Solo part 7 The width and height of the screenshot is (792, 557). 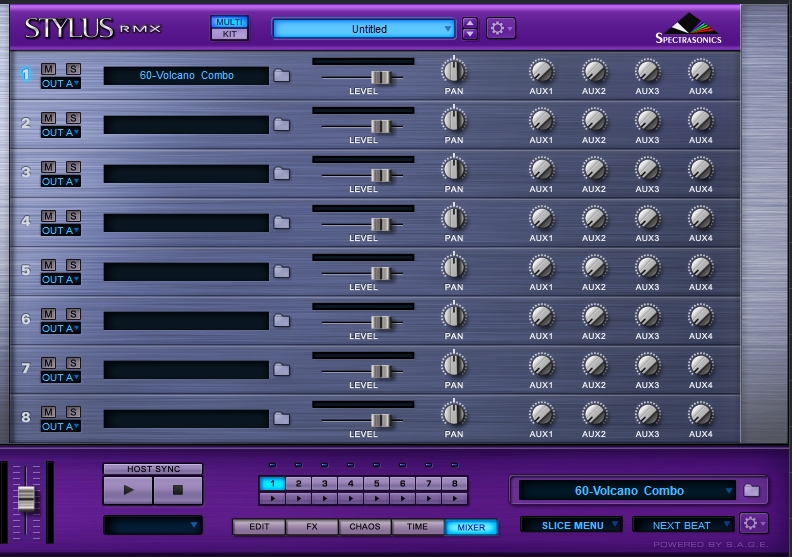pos(73,363)
